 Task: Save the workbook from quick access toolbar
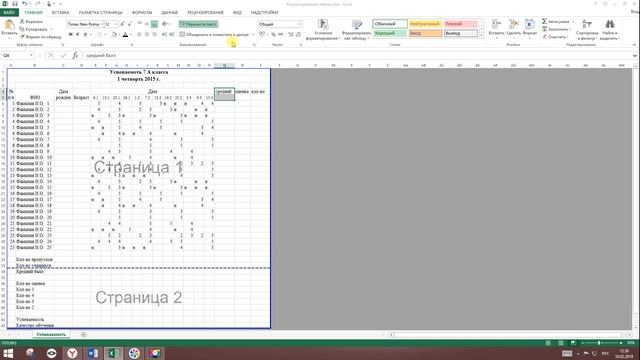tap(15, 4)
